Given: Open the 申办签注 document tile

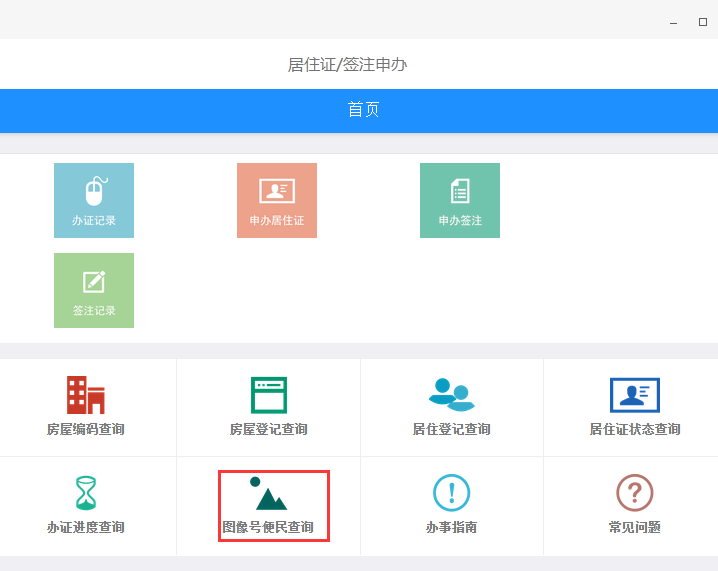Looking at the screenshot, I should click(x=460, y=201).
